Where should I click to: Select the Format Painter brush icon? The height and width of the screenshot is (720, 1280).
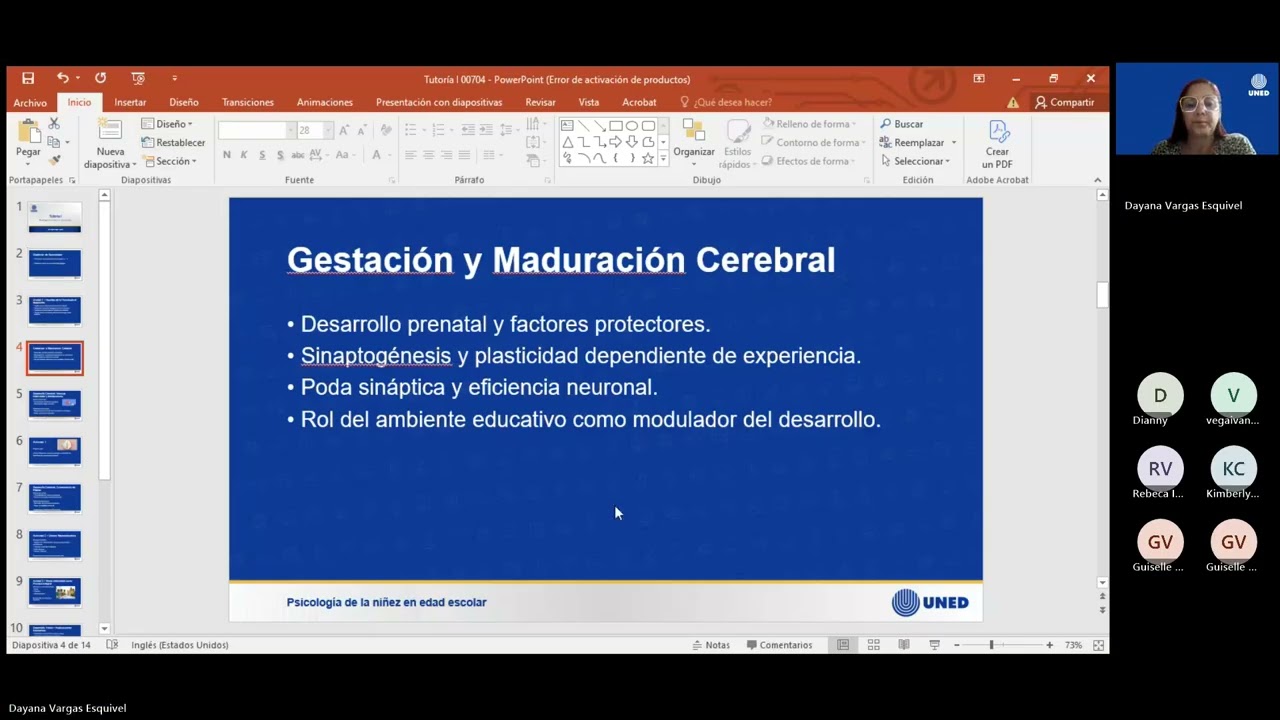pos(54,160)
